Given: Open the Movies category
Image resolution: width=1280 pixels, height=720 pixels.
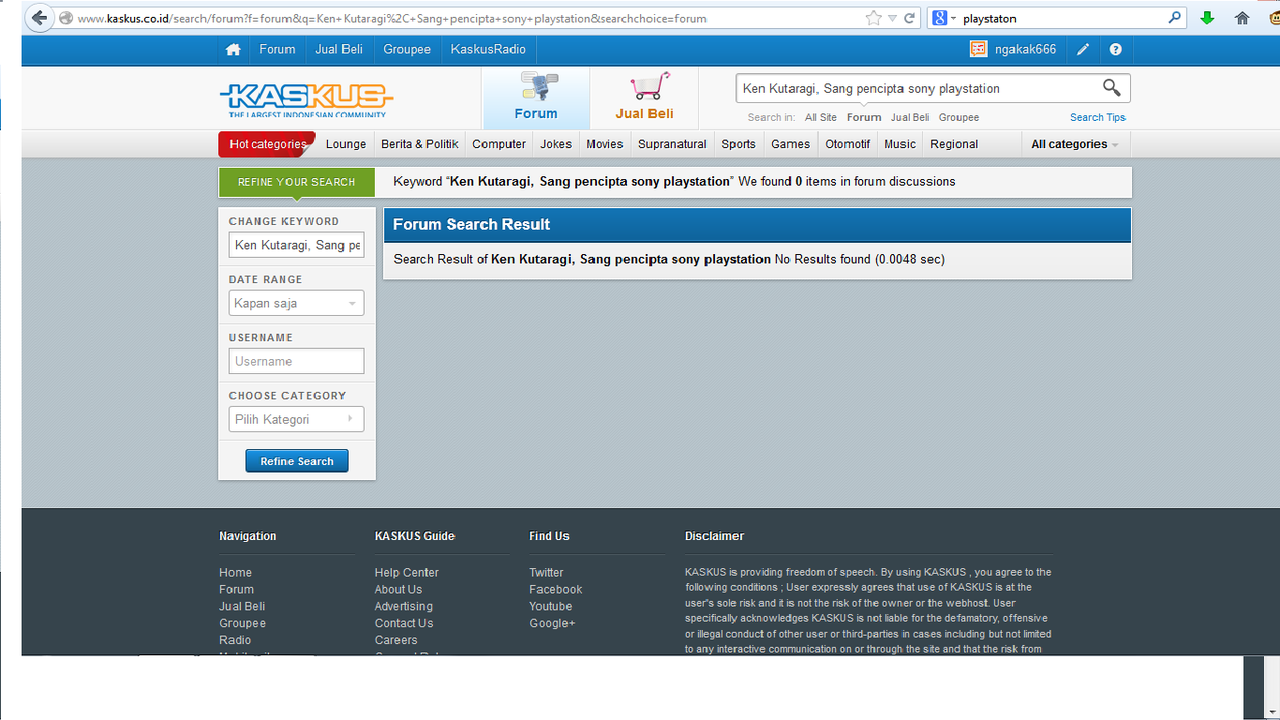Looking at the screenshot, I should (x=605, y=144).
